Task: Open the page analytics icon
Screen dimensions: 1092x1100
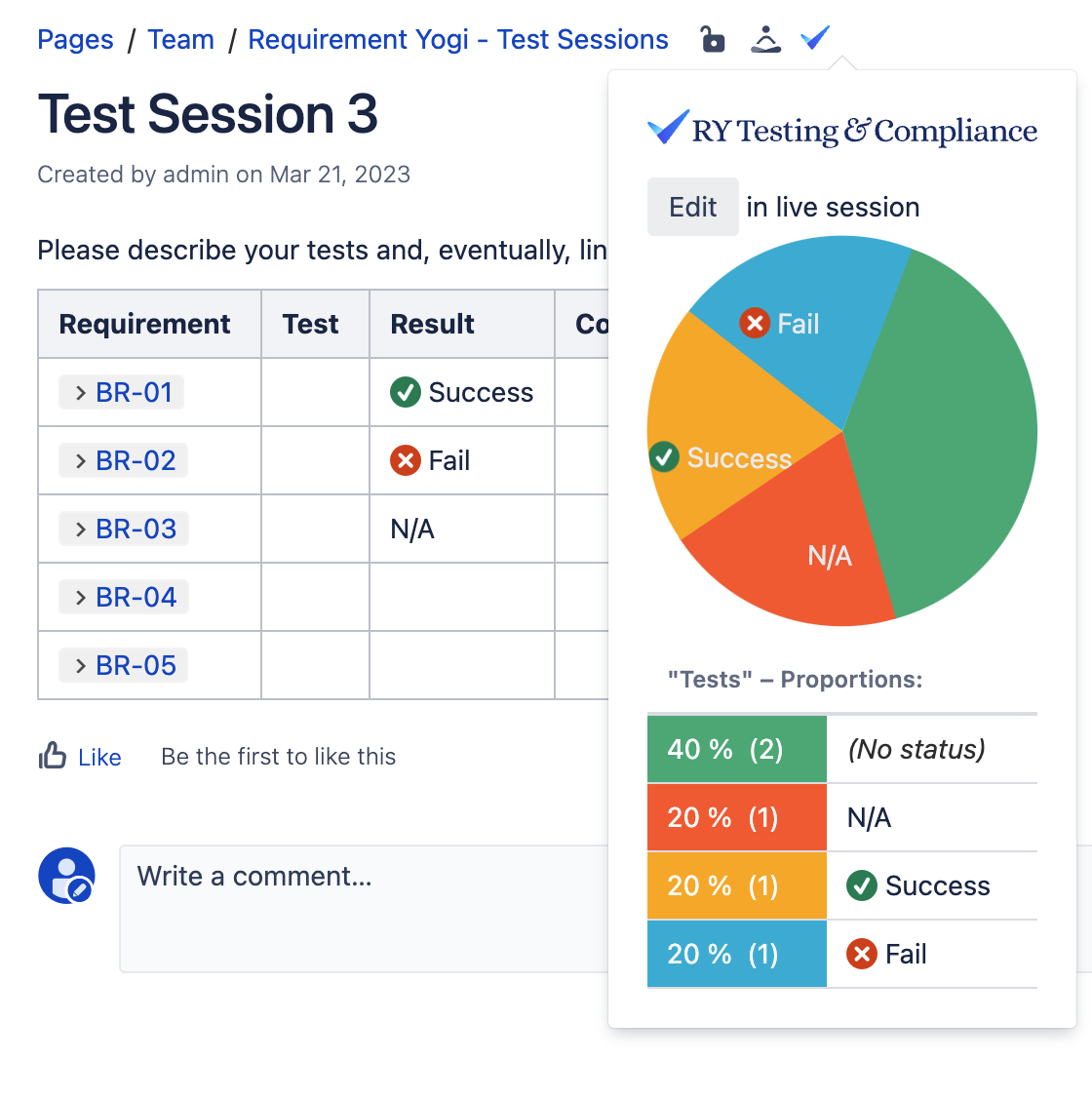Action: 765,39
